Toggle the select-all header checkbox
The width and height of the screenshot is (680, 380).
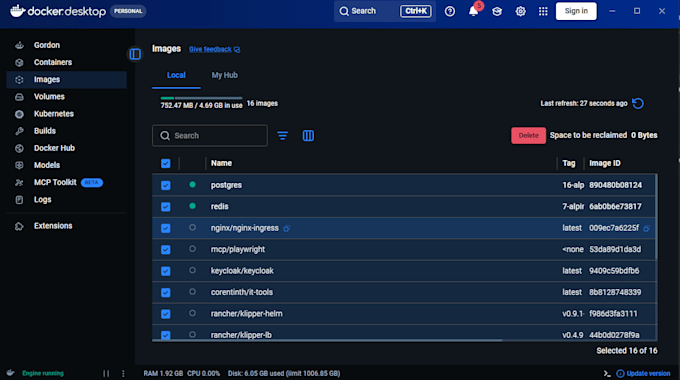[166, 164]
